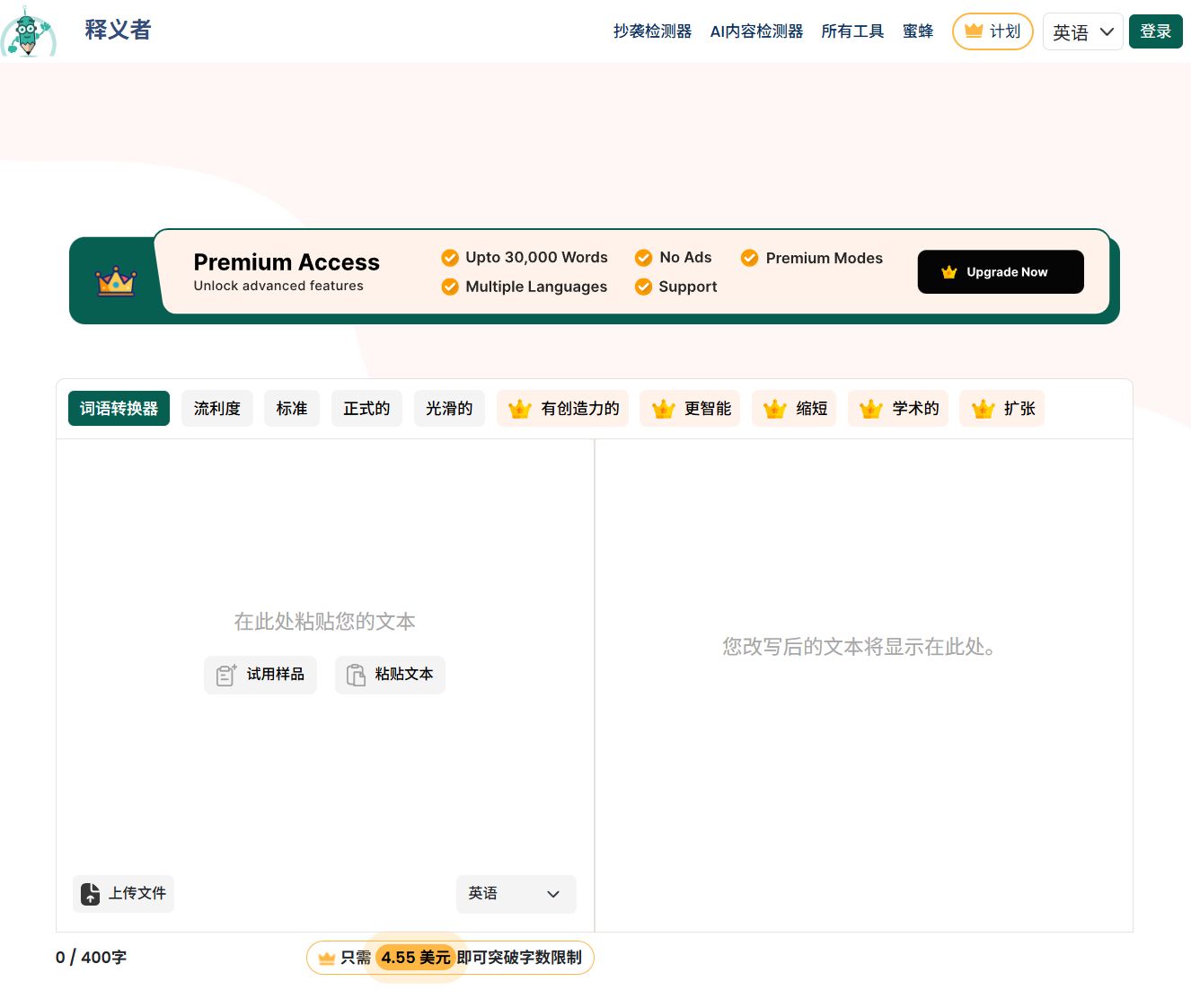
Task: Go to 抄袭检测器 page
Action: pos(652,31)
